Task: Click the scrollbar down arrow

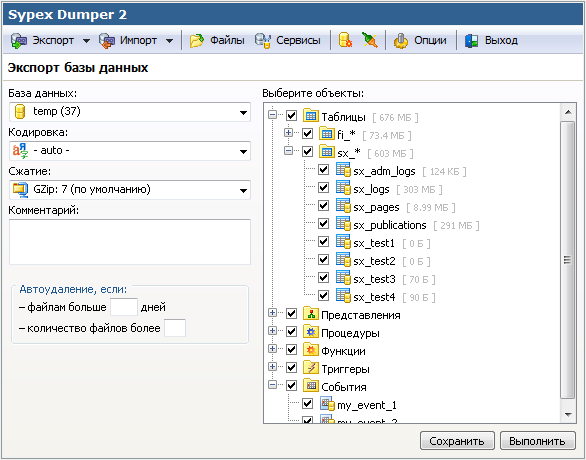Action: pos(568,414)
